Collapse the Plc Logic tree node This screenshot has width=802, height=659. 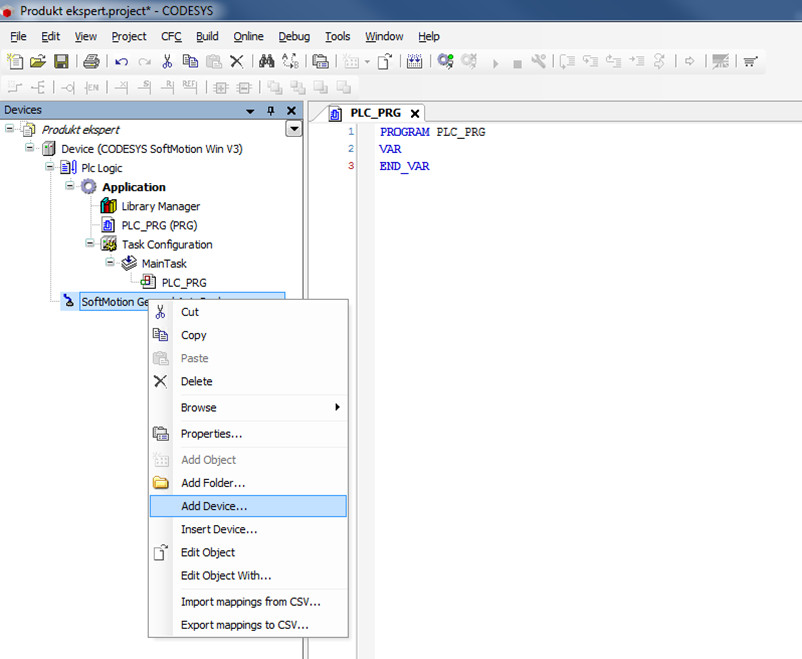click(50, 166)
